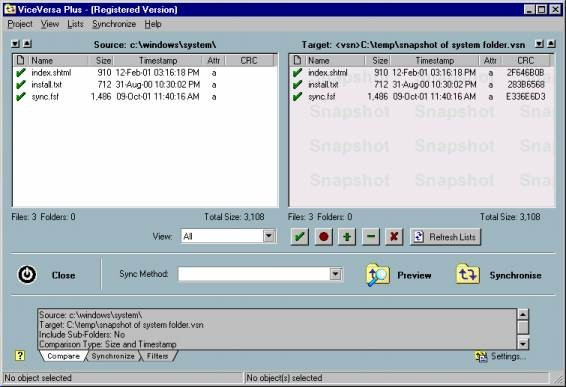Open Settings via its icon
Screen dimensions: 566x387
click(x=481, y=357)
